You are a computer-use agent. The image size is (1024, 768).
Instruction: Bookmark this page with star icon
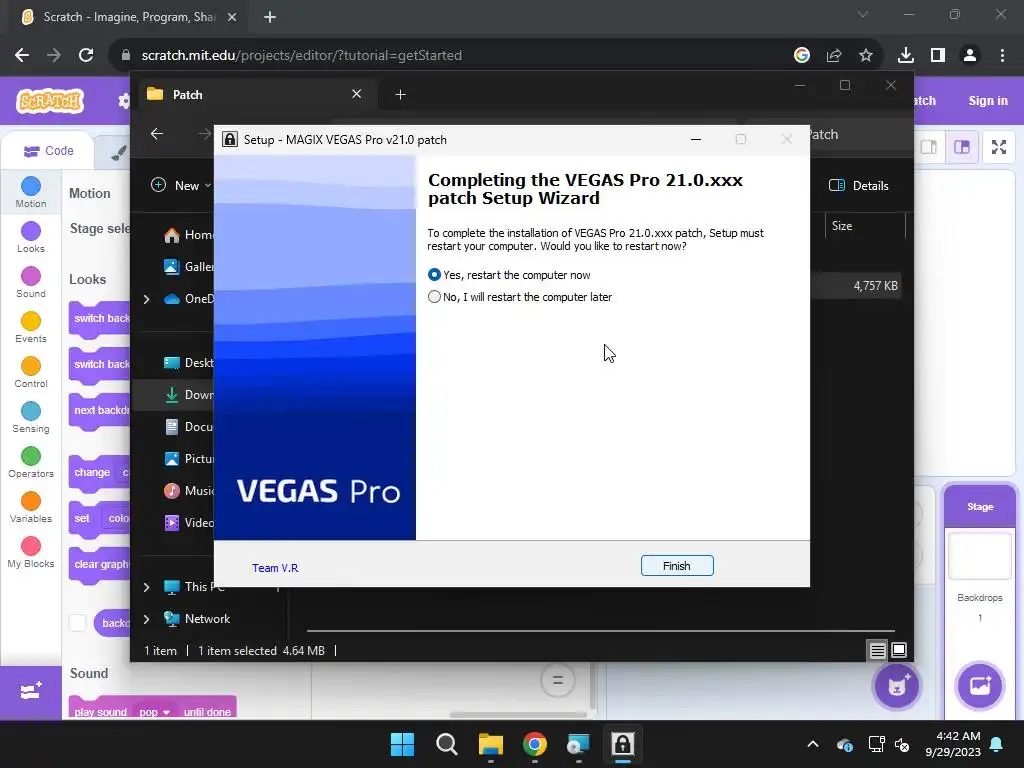[x=866, y=56]
